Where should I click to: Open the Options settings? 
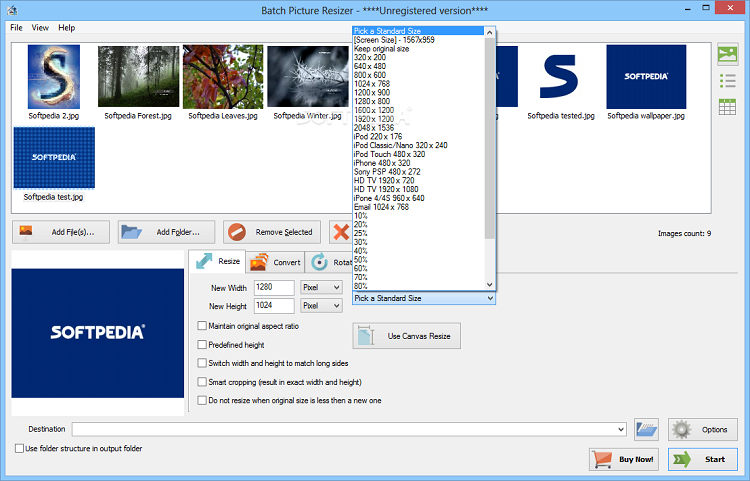point(703,429)
